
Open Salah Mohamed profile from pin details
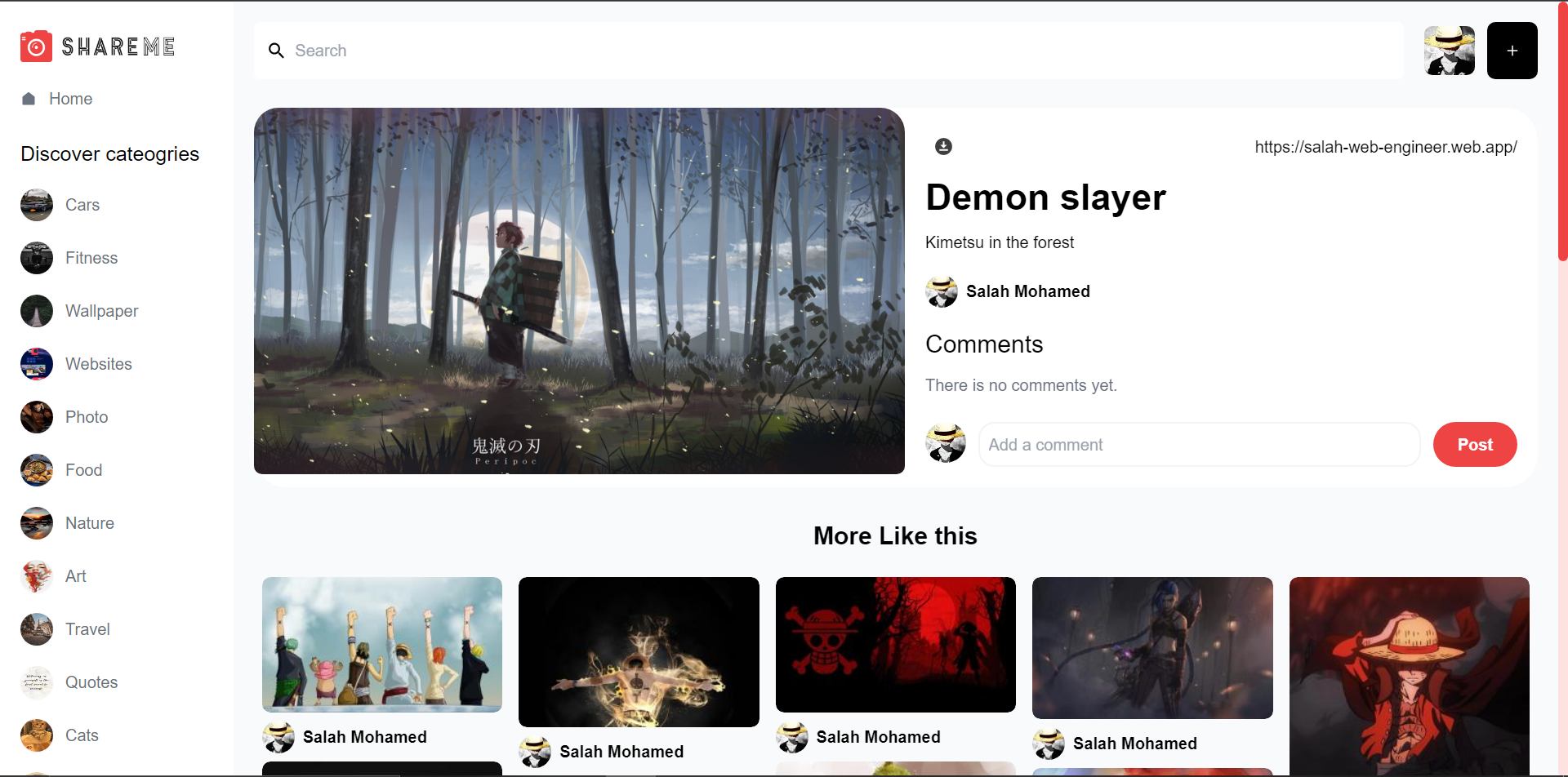pyautogui.click(x=1027, y=291)
